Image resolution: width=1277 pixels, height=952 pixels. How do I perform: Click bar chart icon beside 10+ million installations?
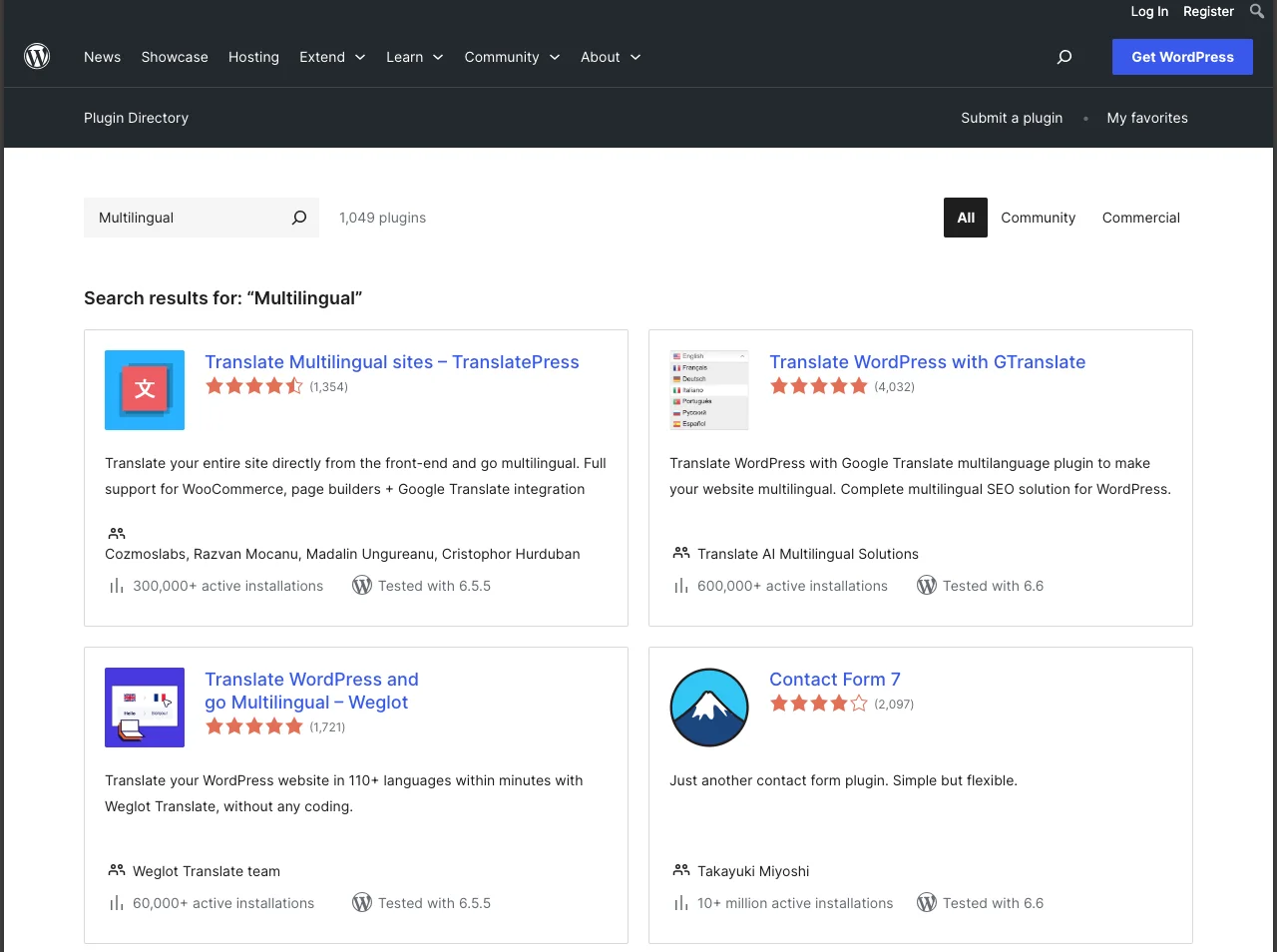[681, 903]
